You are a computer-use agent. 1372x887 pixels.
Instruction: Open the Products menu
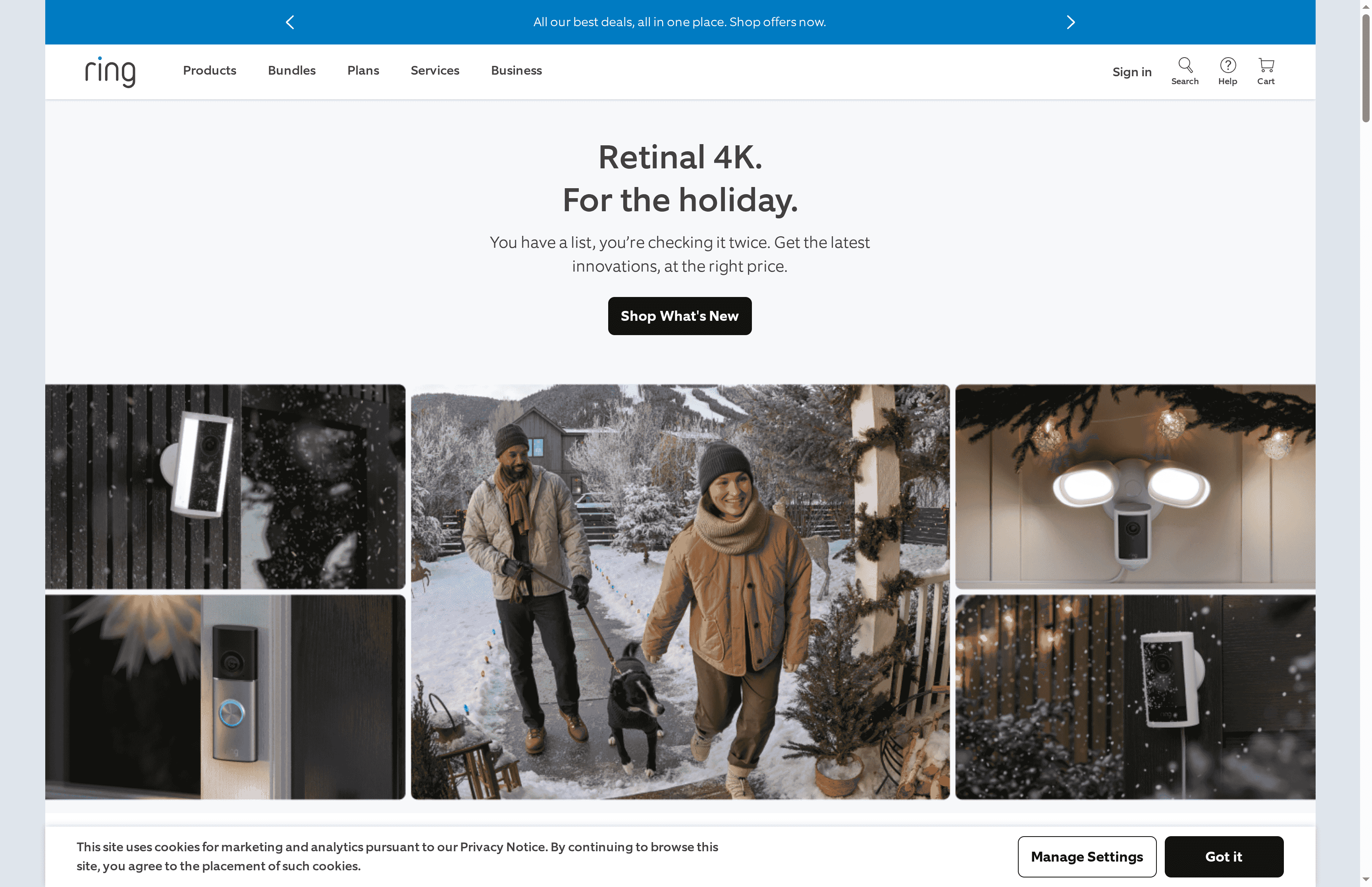pos(209,70)
